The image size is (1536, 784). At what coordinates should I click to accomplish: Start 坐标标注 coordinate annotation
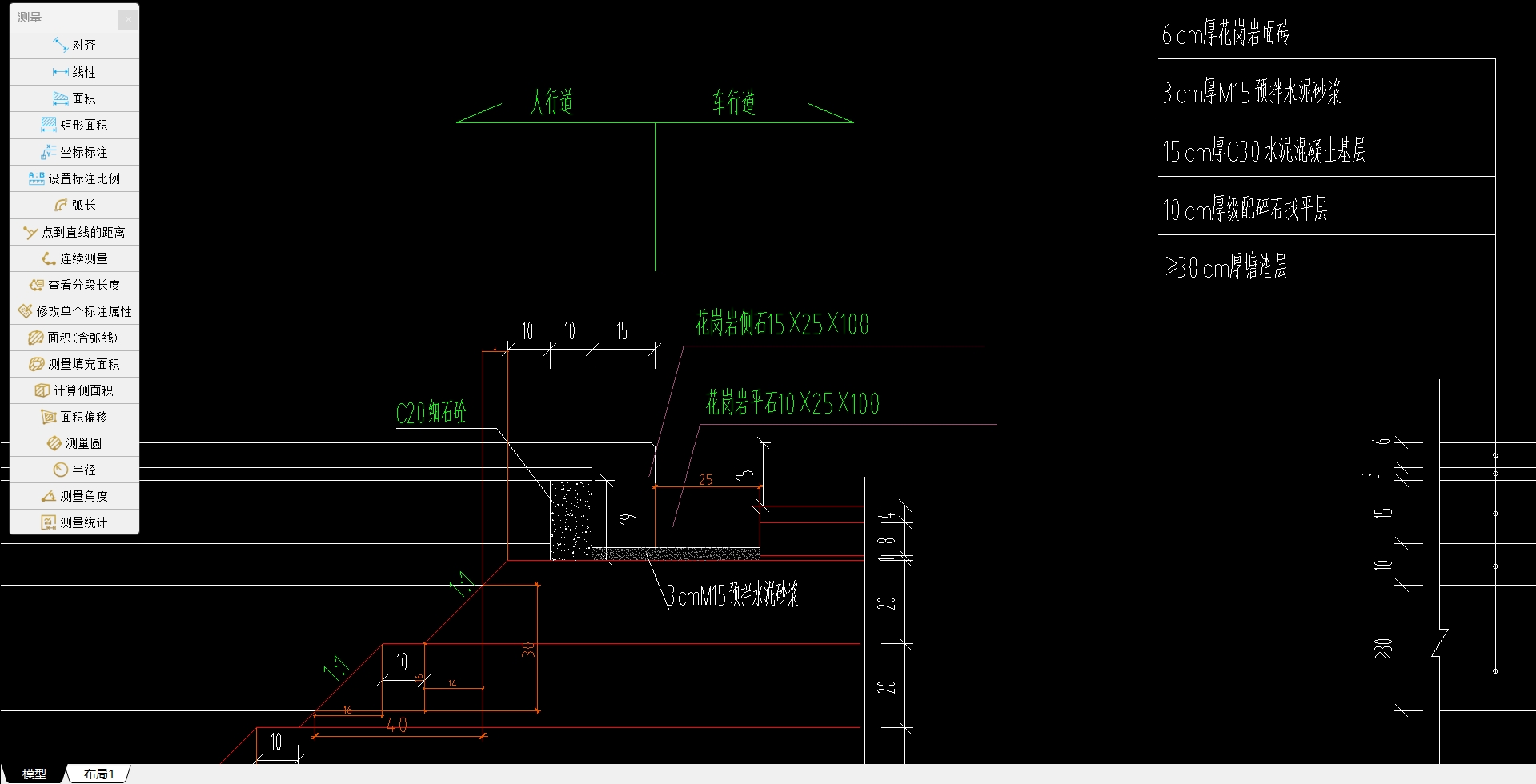click(74, 152)
